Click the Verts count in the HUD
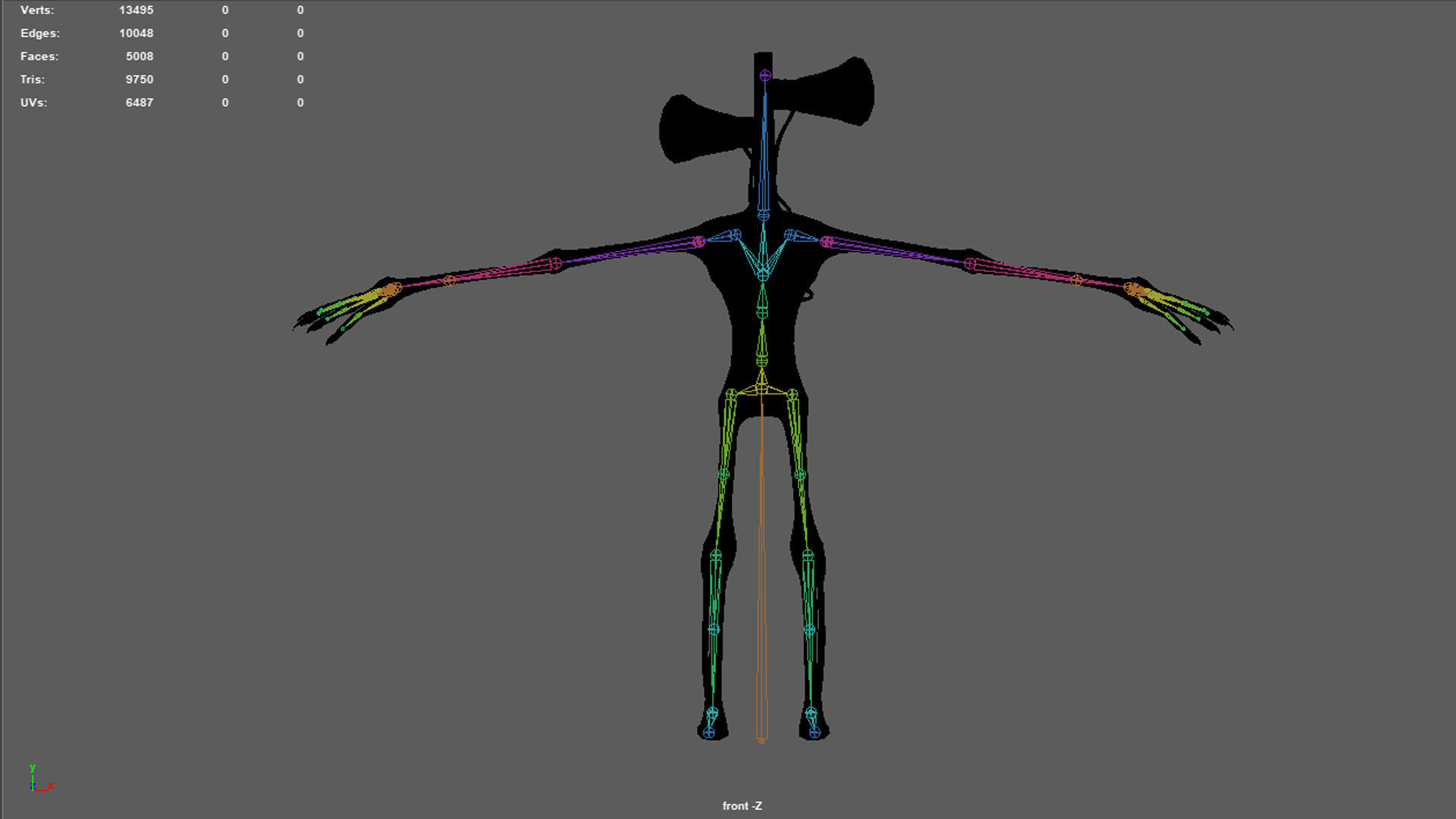The height and width of the screenshot is (819, 1456). pos(136,11)
